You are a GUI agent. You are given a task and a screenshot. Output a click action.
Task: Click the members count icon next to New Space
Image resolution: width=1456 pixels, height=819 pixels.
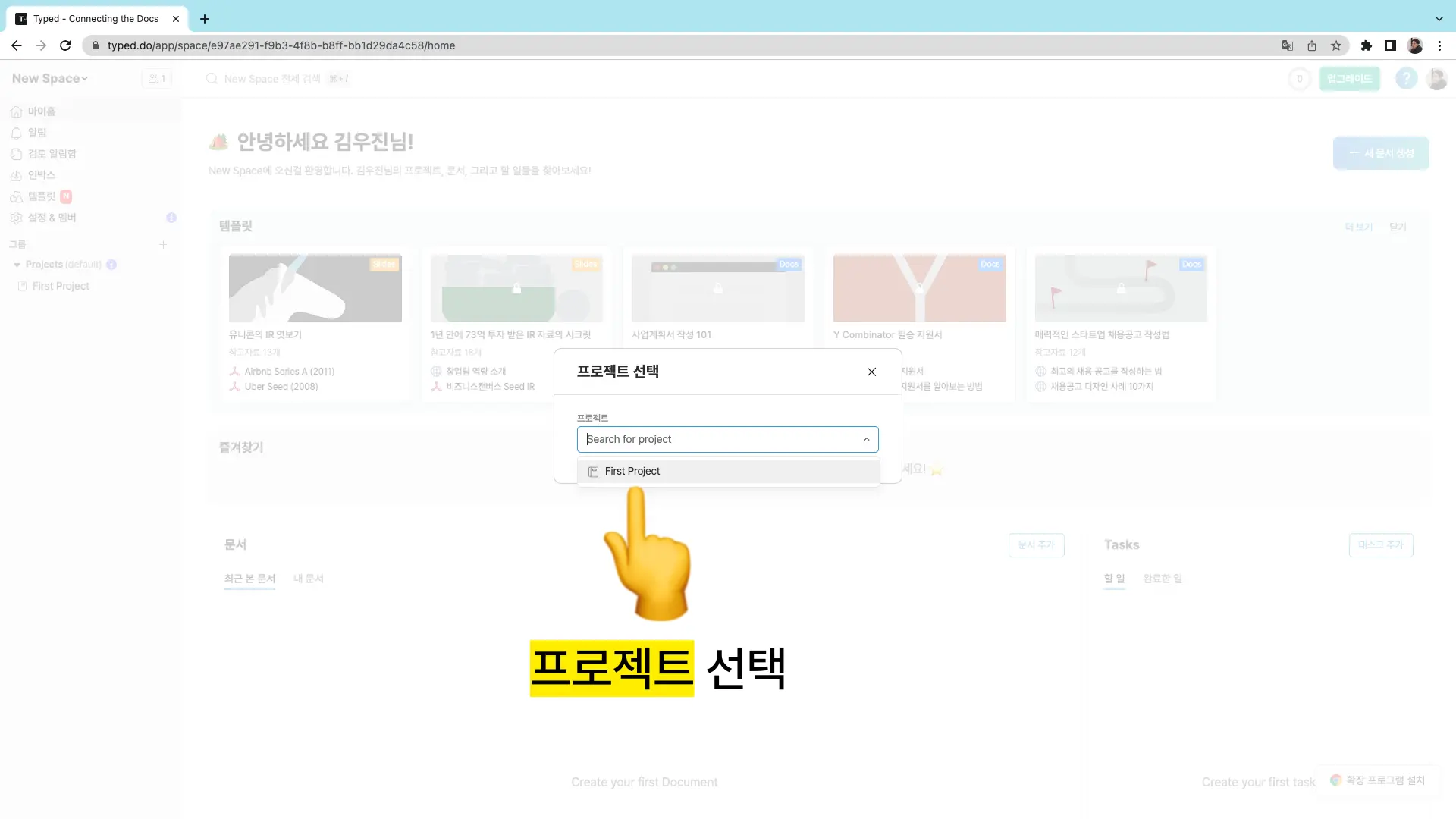point(157,78)
